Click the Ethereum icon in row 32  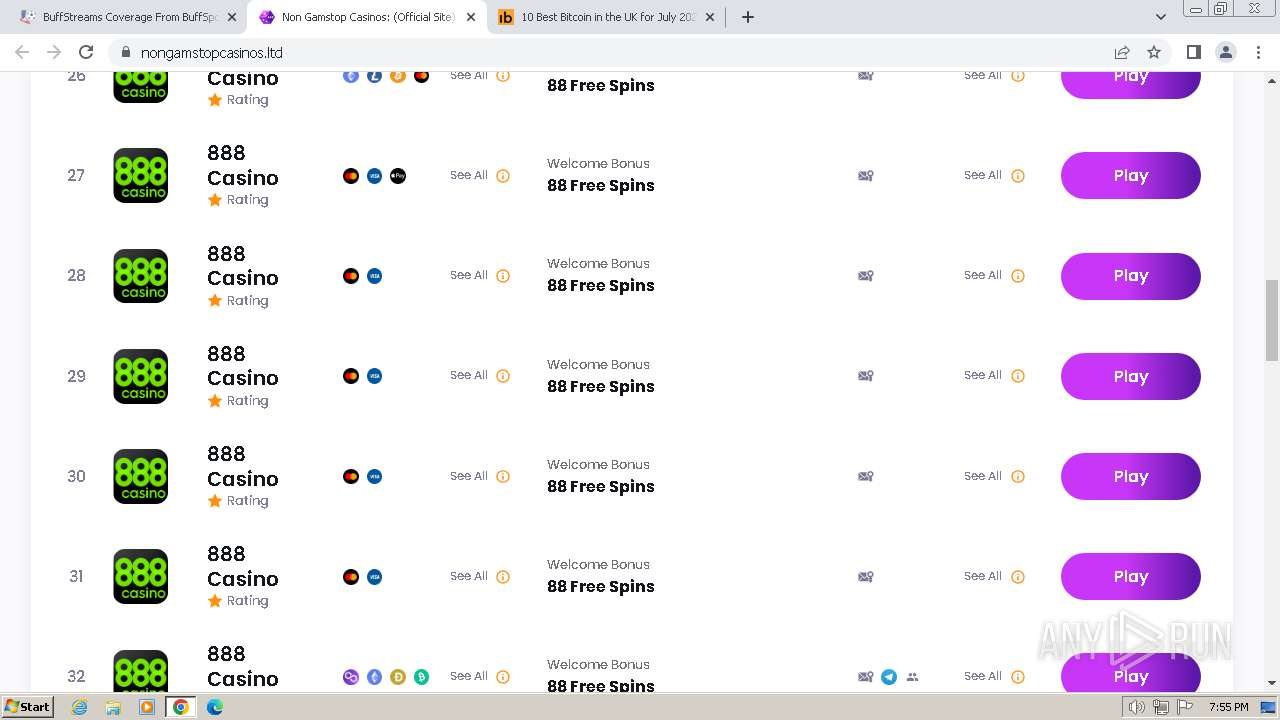click(374, 677)
